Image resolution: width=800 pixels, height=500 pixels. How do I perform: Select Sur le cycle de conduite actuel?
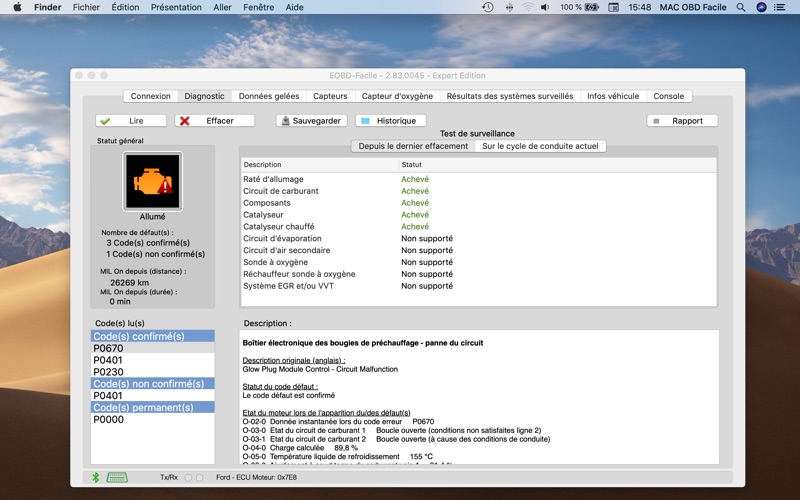pos(540,146)
